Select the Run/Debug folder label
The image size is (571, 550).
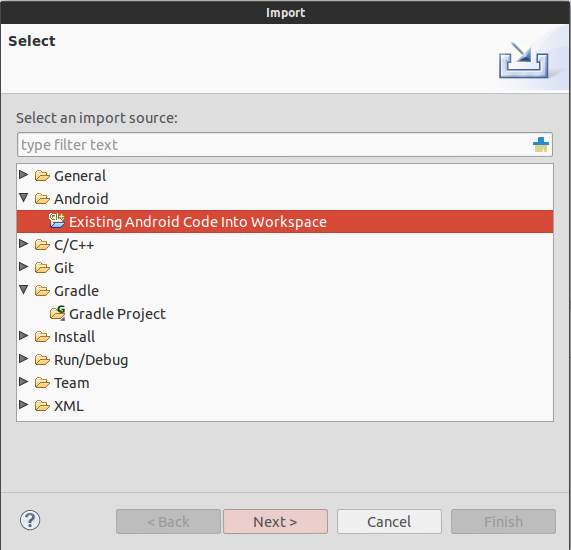click(91, 360)
